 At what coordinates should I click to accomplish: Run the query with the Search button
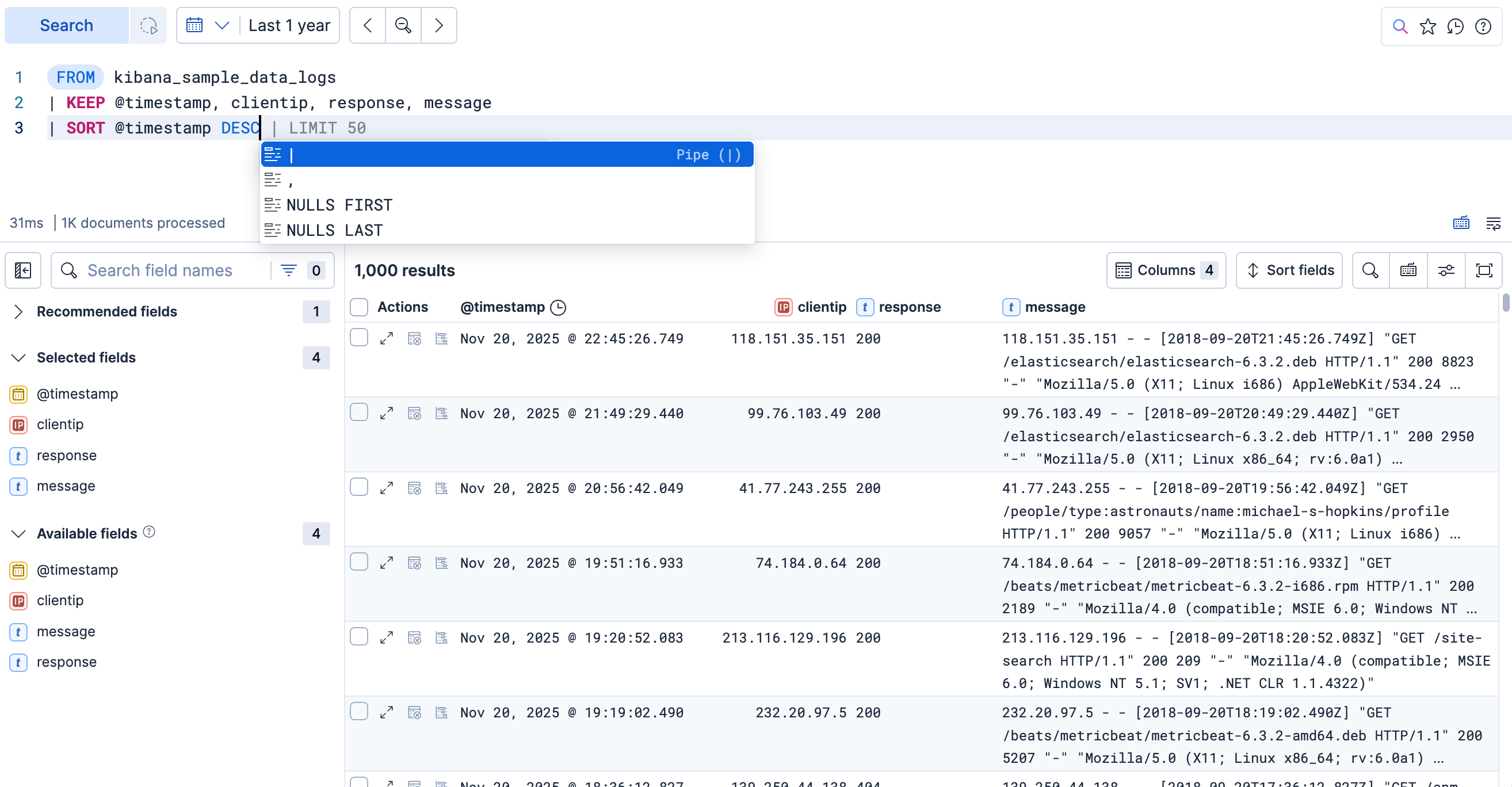66,25
